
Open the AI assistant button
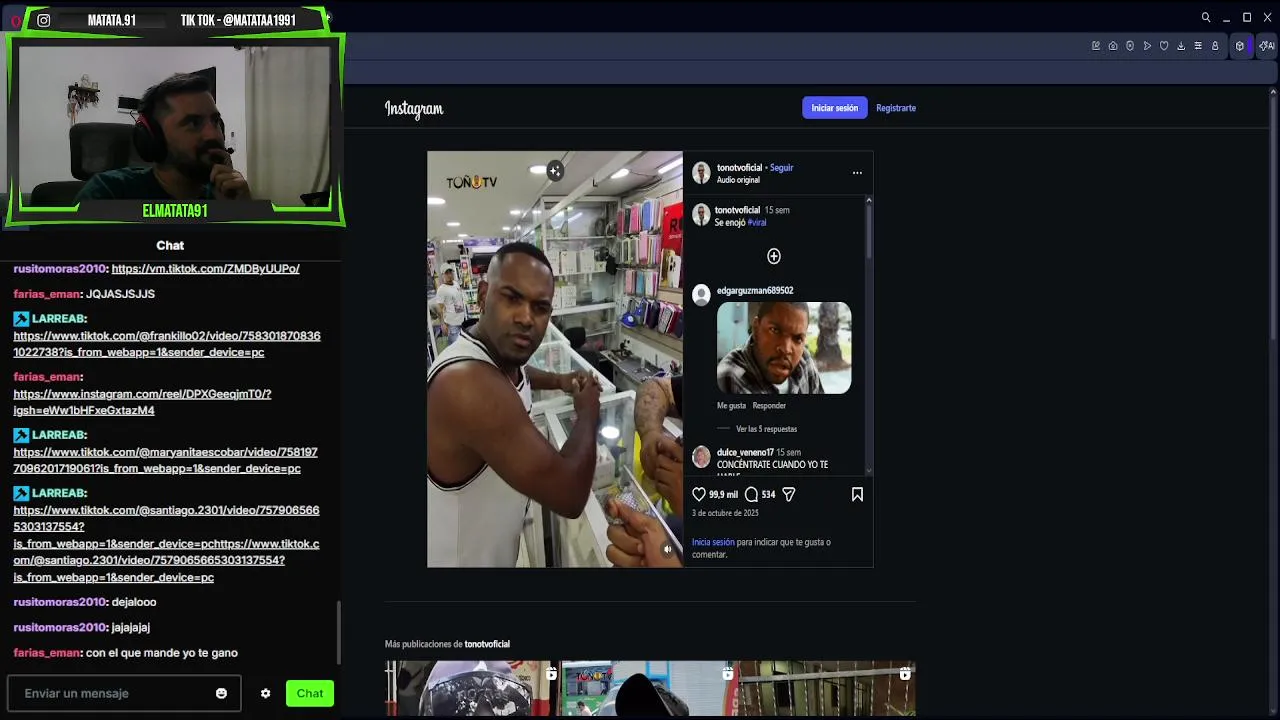pyautogui.click(x=1266, y=46)
